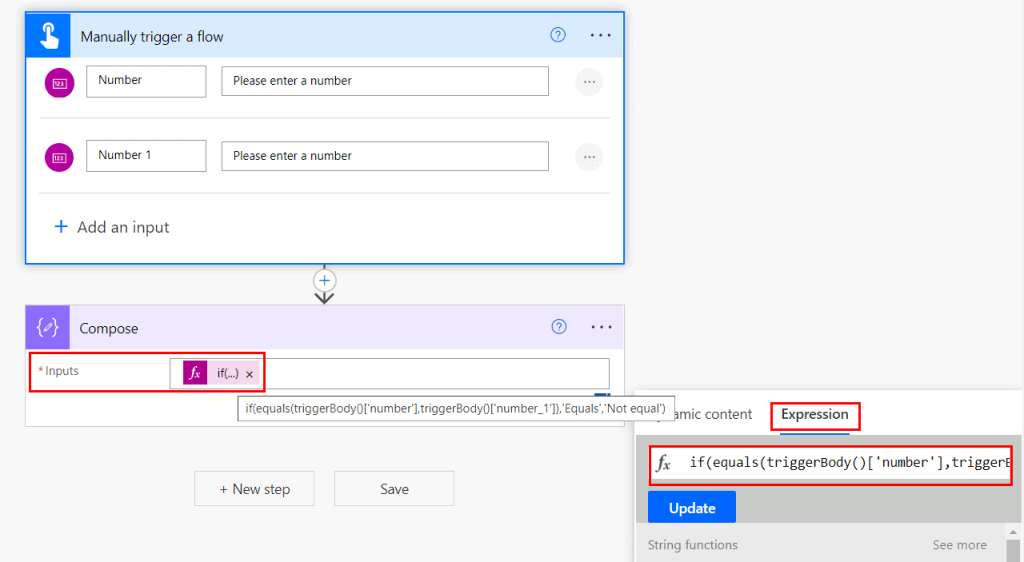This screenshot has height=562, width=1024.
Task: Open options menu for Number input
Action: (589, 82)
